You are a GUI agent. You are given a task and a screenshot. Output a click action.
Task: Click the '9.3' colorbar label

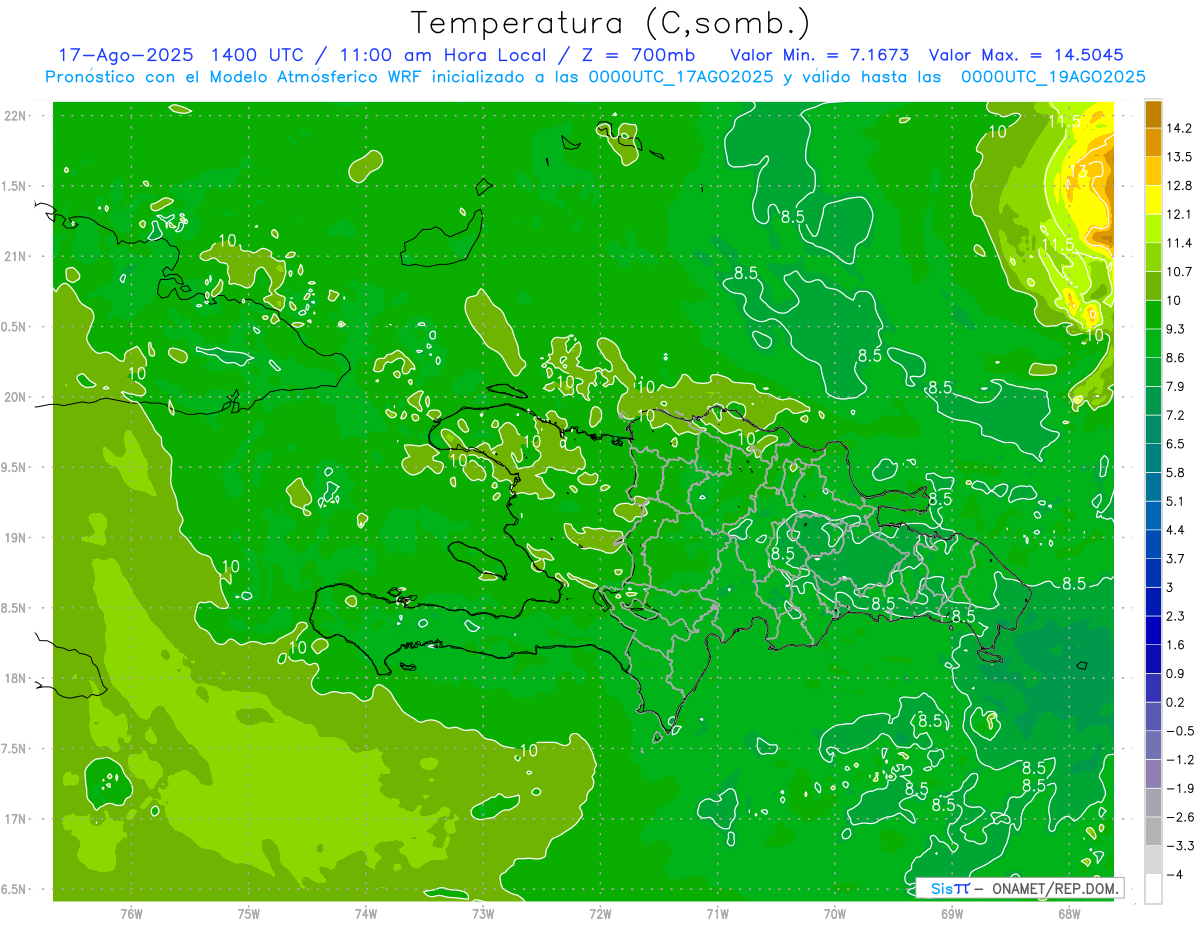(x=1176, y=329)
